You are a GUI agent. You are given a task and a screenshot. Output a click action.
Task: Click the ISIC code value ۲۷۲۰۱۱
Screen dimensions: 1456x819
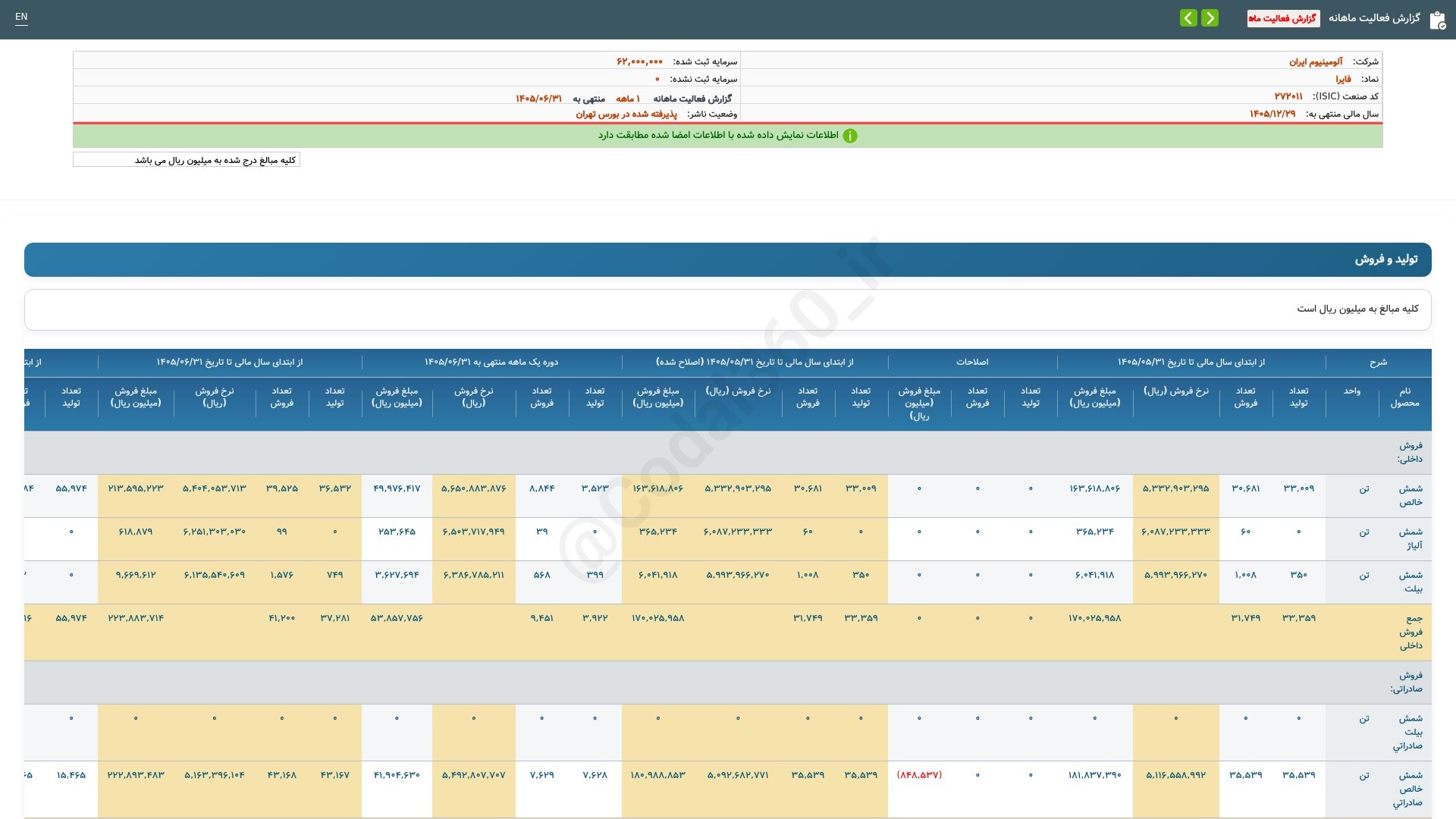(x=1288, y=96)
